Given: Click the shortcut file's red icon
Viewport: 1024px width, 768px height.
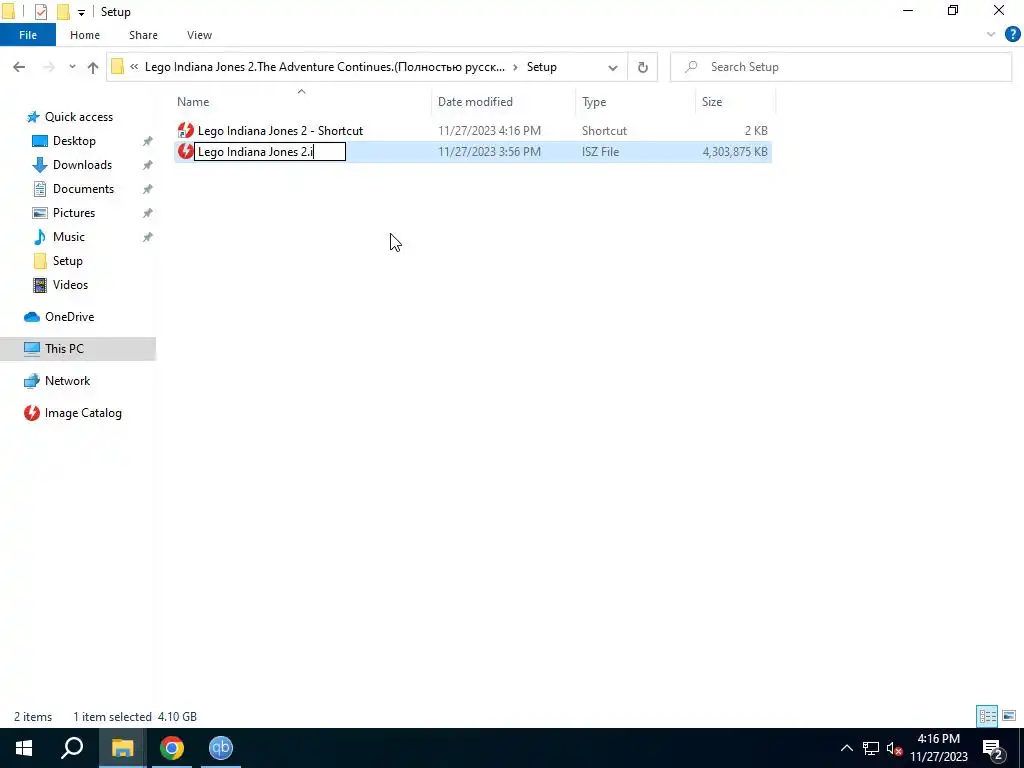Looking at the screenshot, I should (x=185, y=131).
